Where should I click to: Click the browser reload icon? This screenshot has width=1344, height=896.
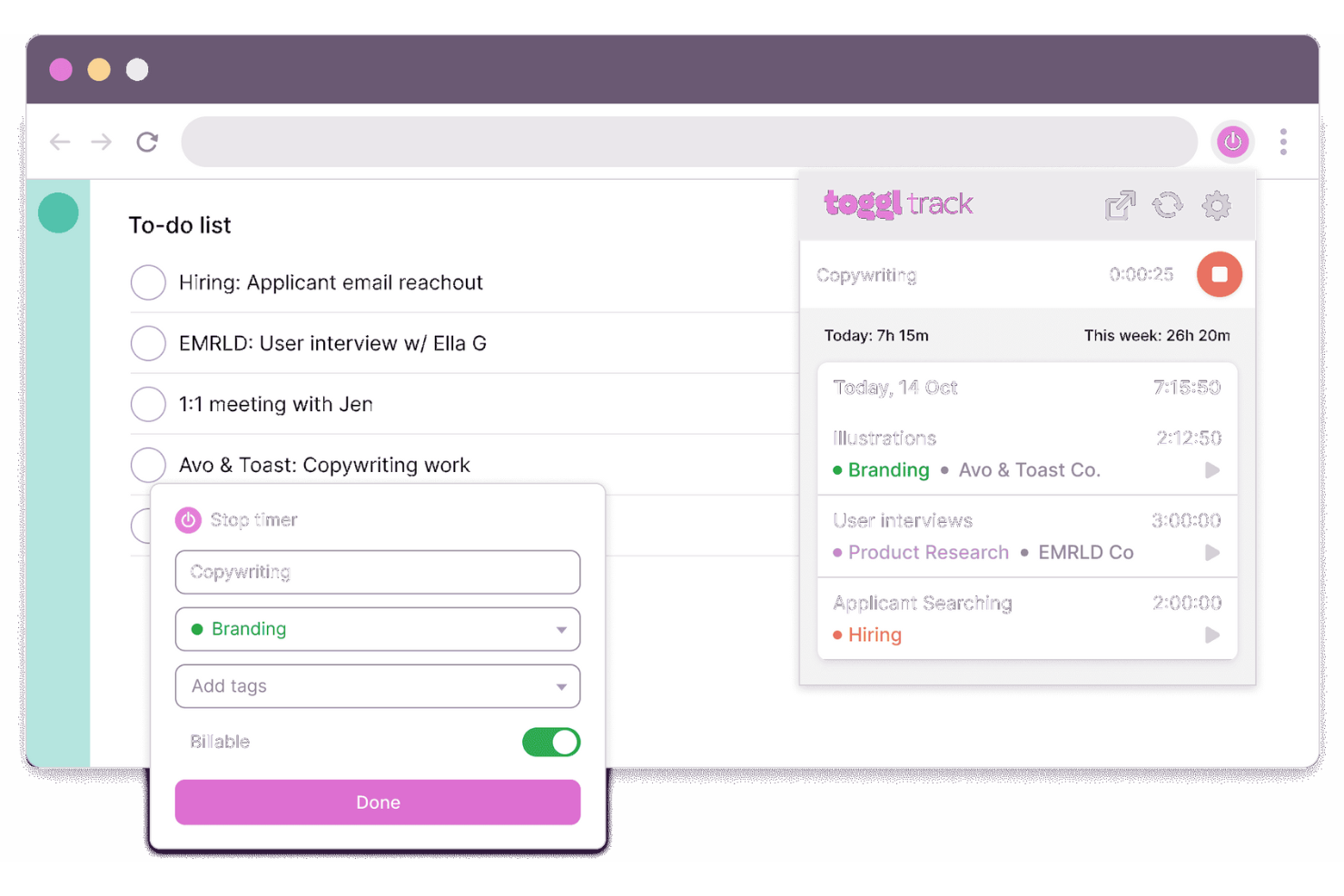tap(147, 142)
